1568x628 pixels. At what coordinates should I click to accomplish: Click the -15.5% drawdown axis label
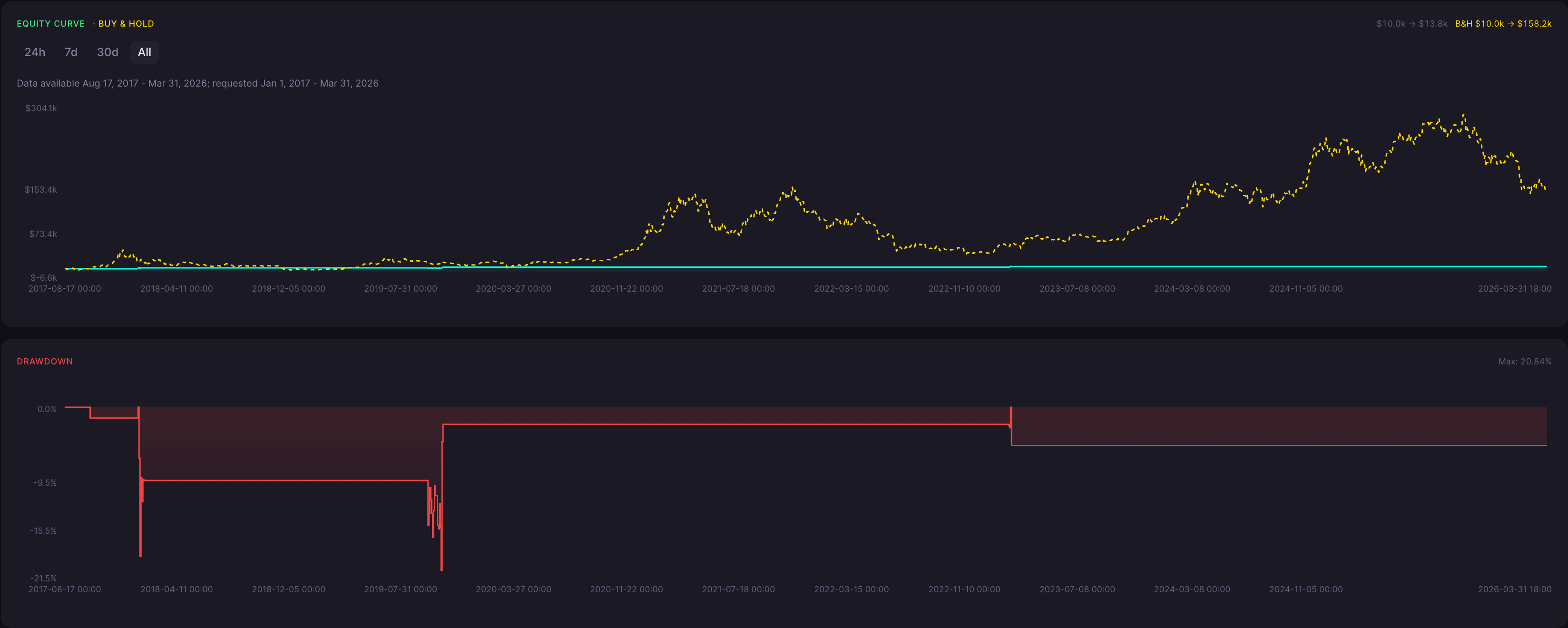click(43, 530)
